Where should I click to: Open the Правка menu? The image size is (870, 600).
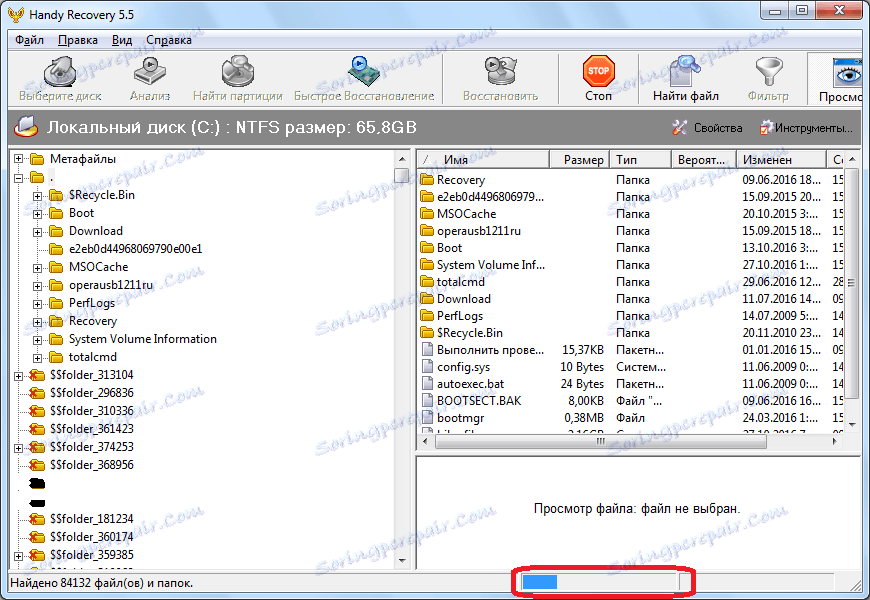click(78, 40)
